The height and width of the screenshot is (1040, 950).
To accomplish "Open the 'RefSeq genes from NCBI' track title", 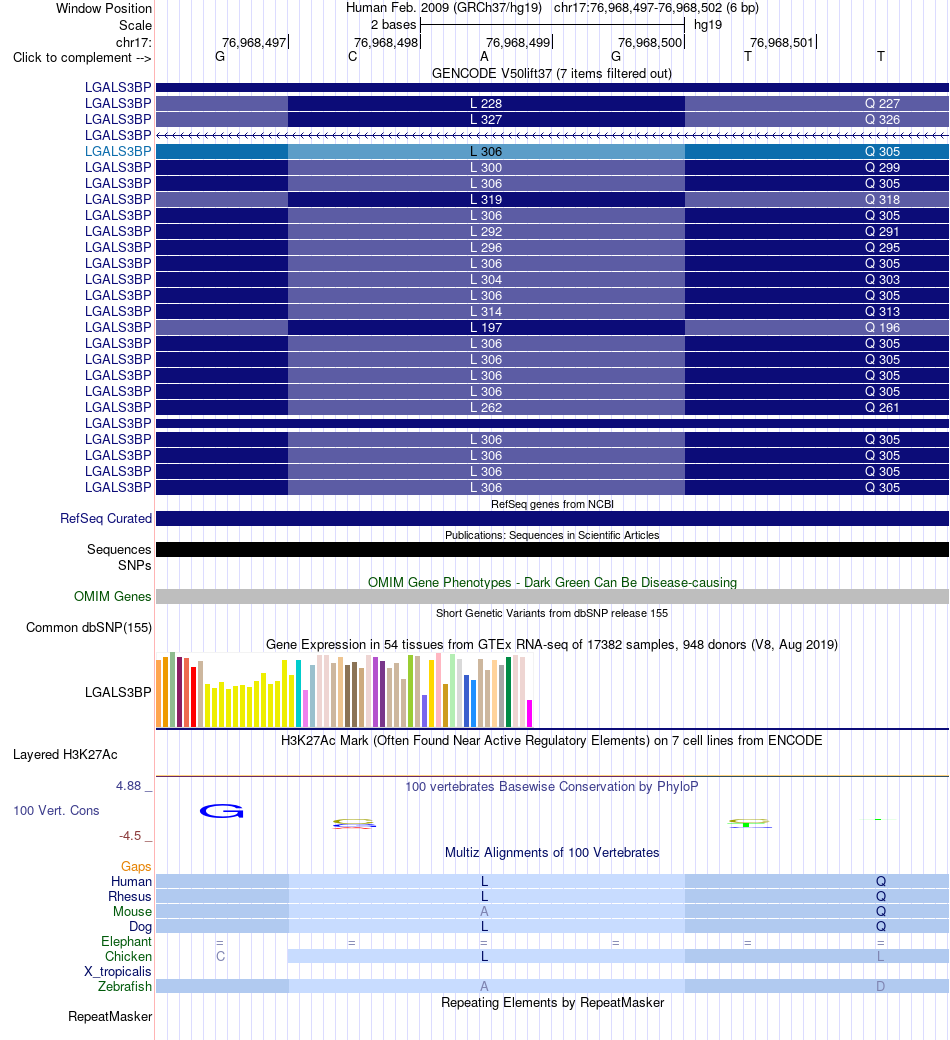I will click(552, 504).
